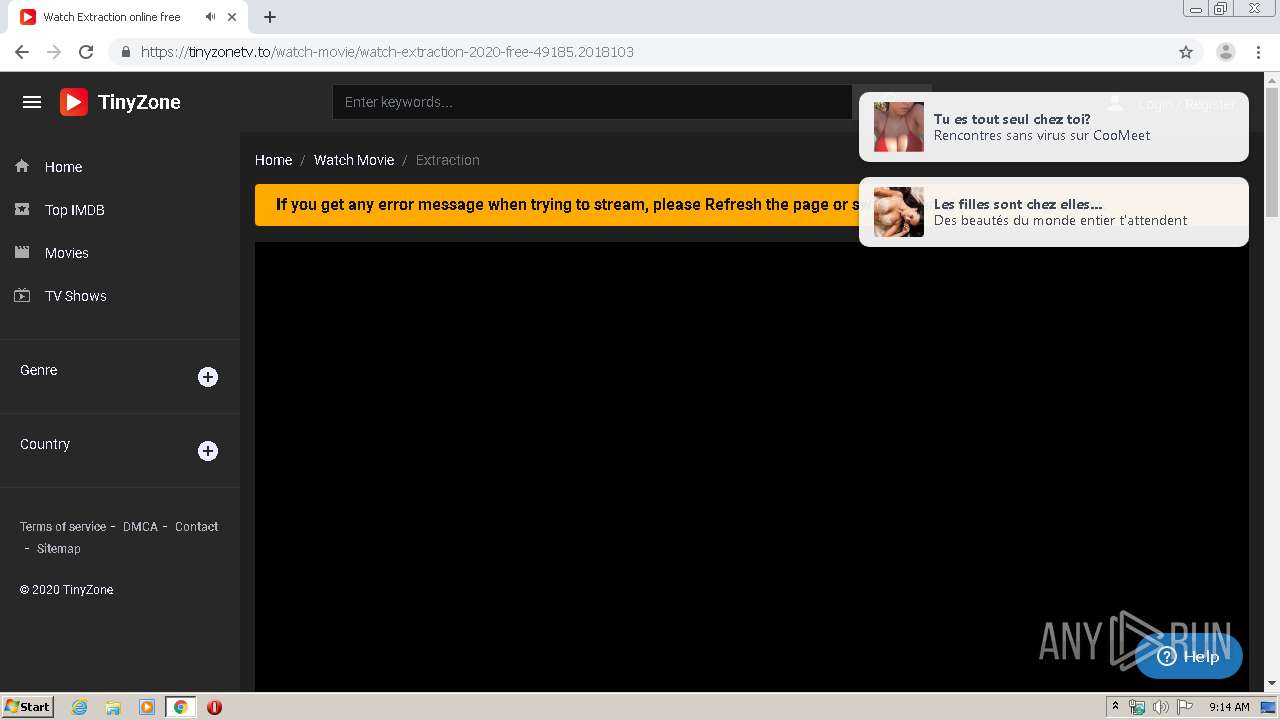Image resolution: width=1280 pixels, height=720 pixels.
Task: Click the browser Back arrow
Action: 22,52
